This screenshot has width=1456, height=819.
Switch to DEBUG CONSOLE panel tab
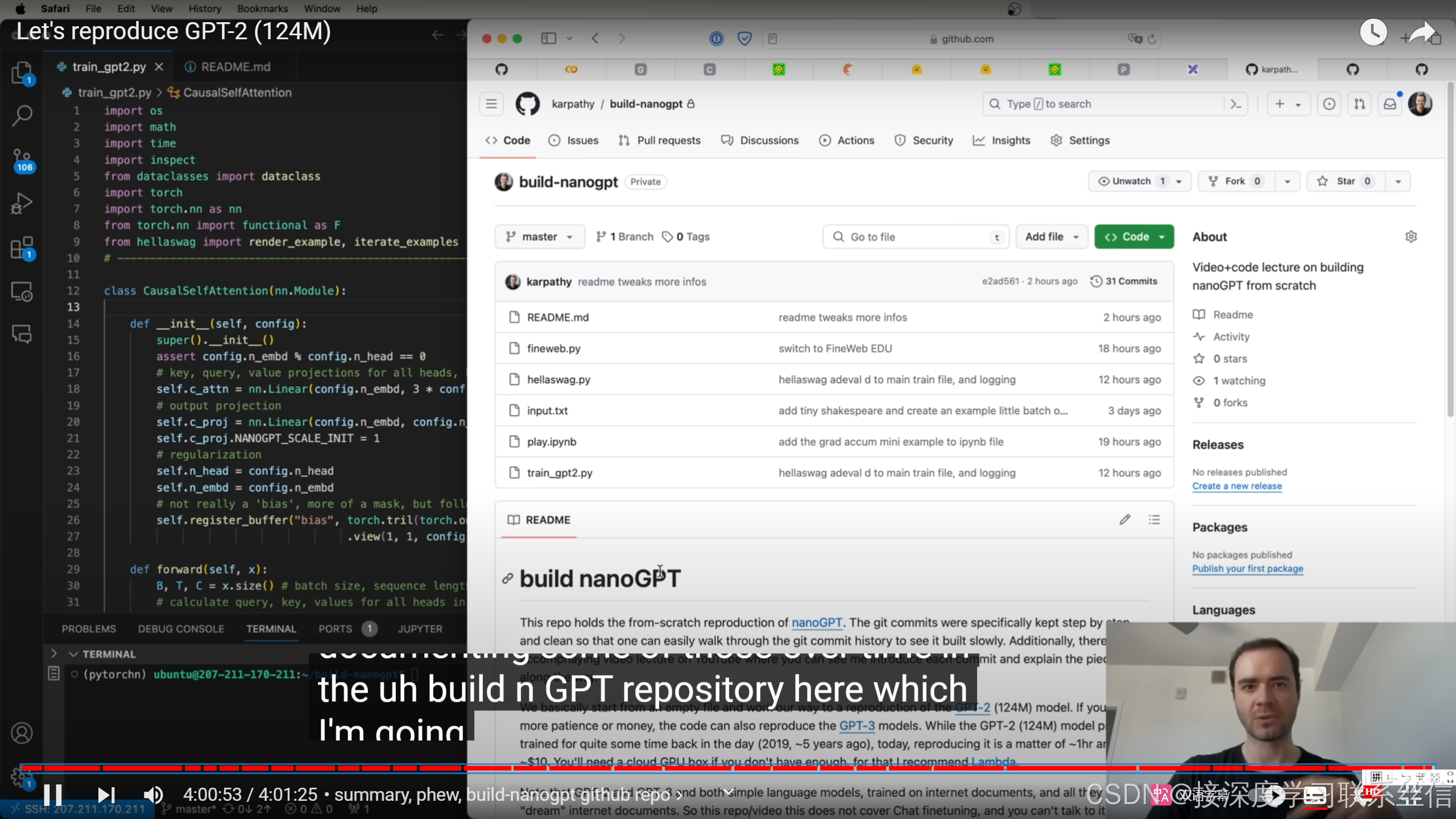181,628
